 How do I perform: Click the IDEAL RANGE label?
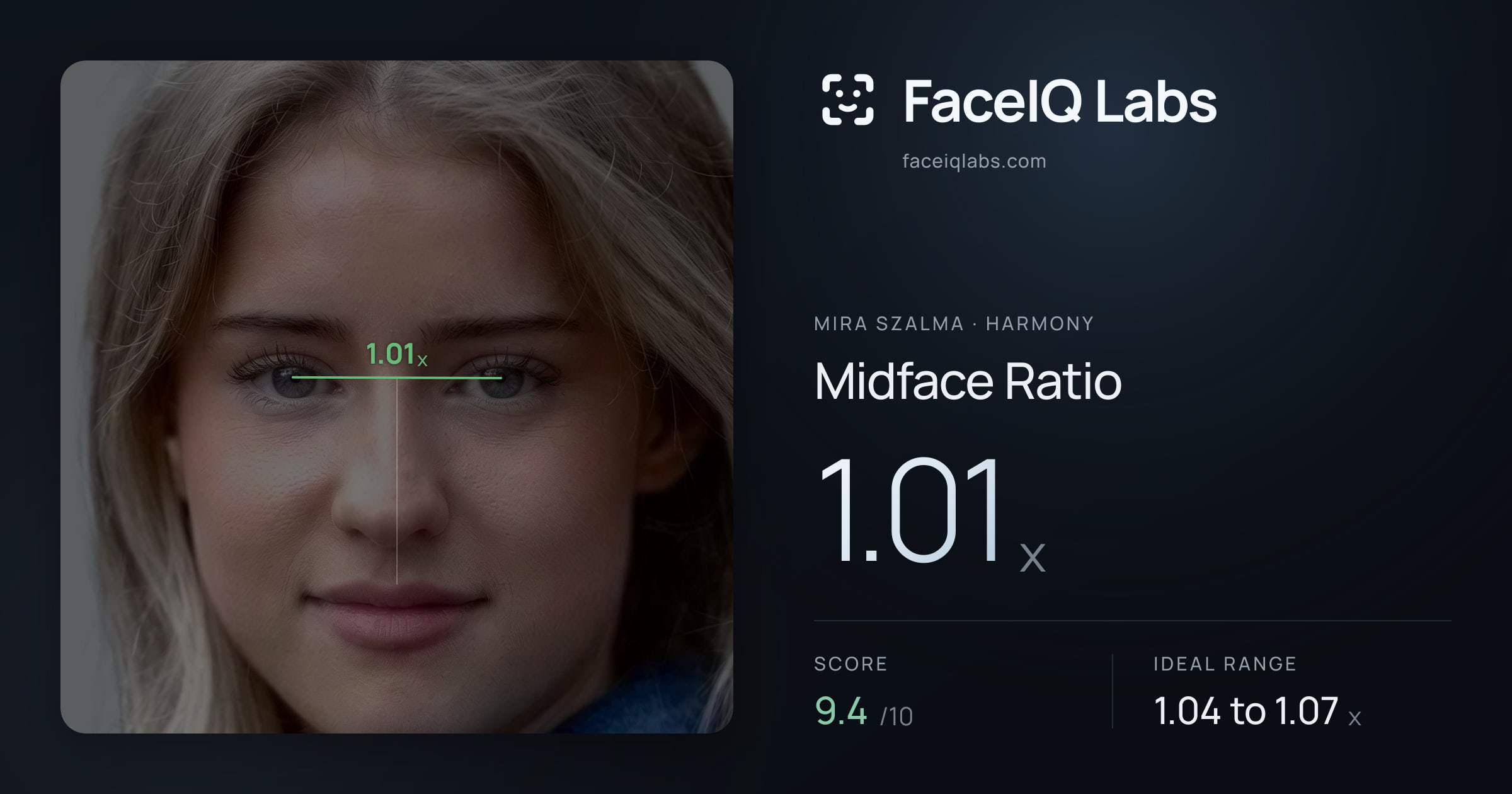pyautogui.click(x=1225, y=664)
